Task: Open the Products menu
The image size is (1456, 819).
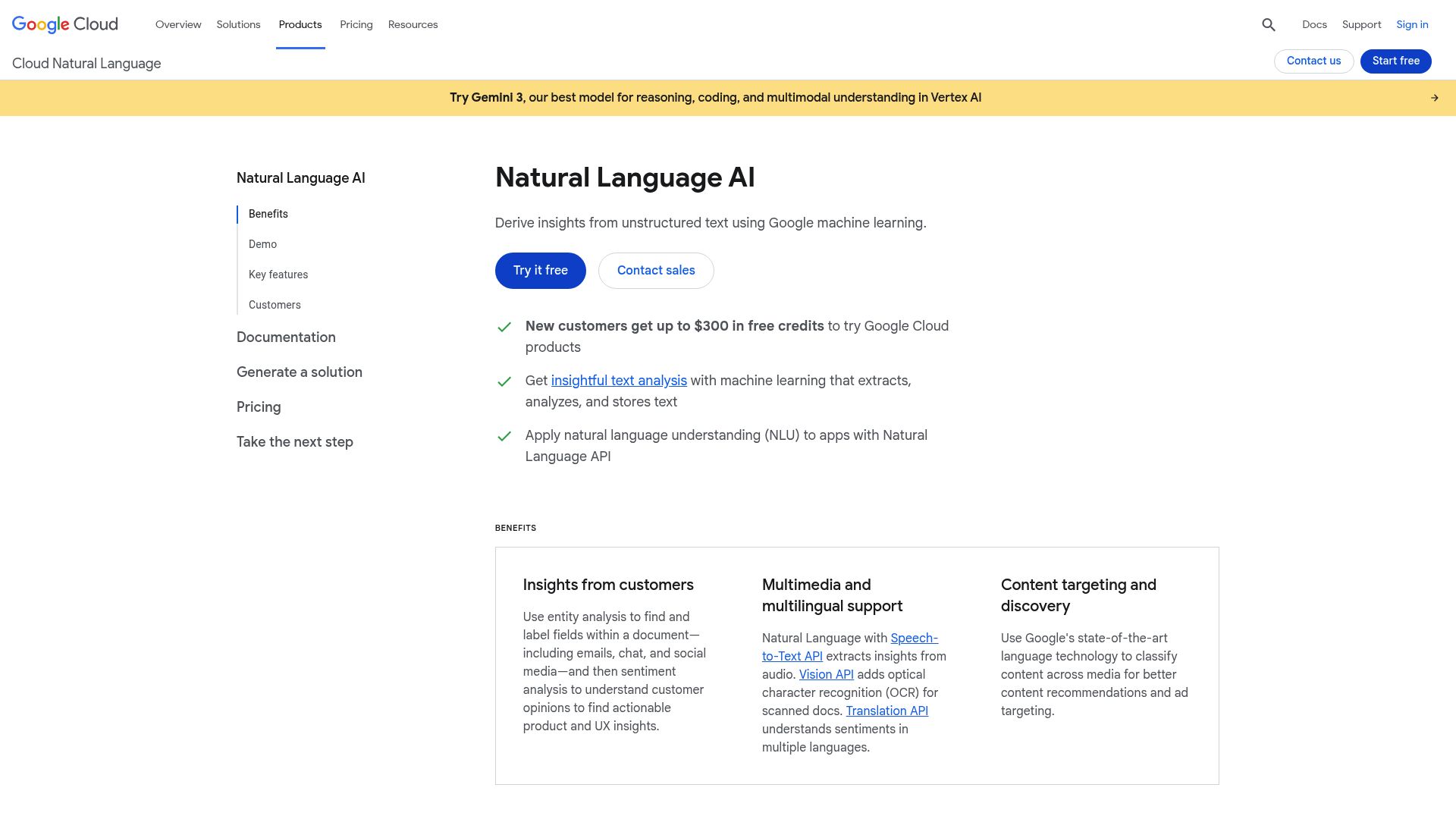Action: click(x=300, y=24)
